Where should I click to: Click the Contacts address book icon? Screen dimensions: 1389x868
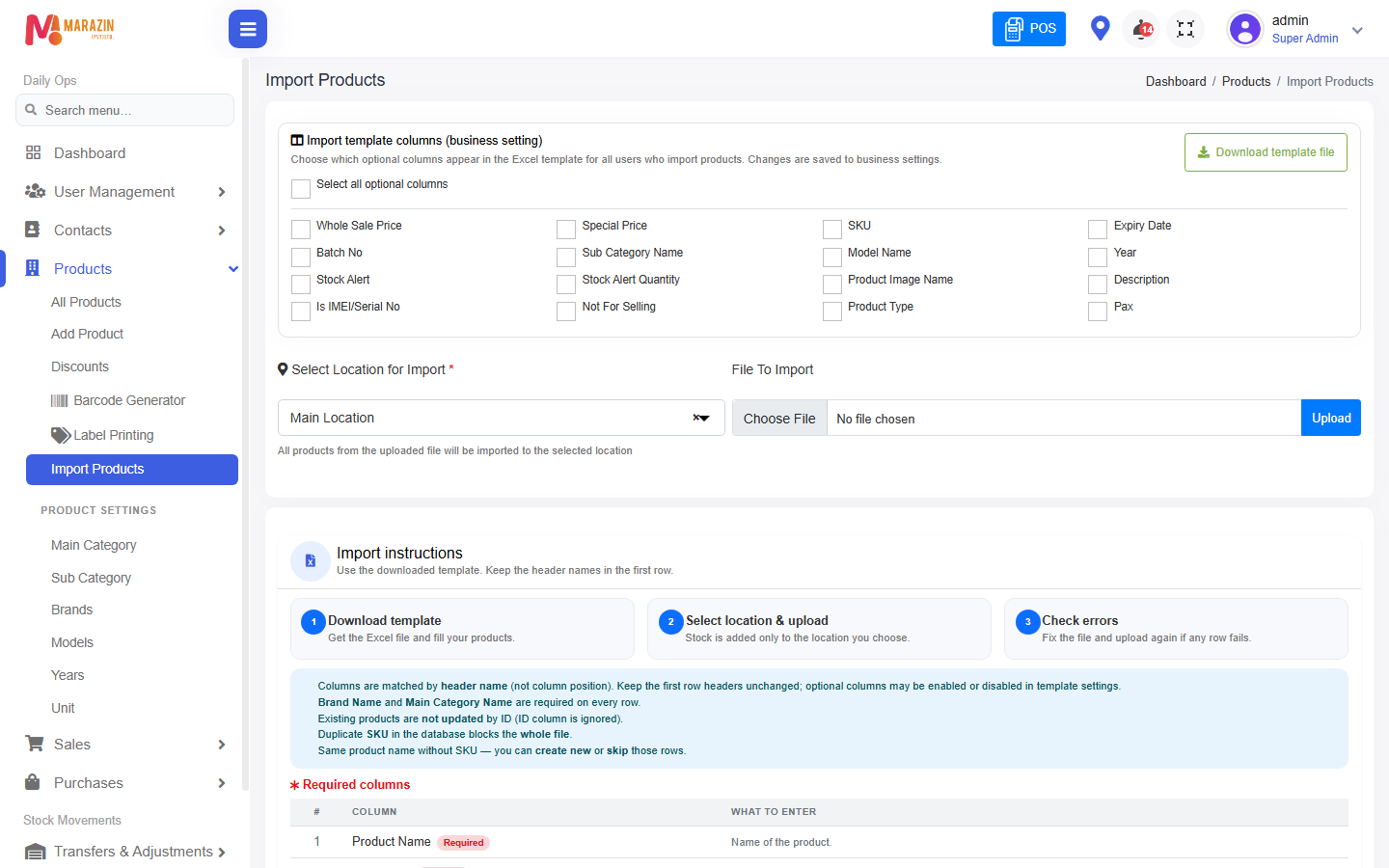33,230
